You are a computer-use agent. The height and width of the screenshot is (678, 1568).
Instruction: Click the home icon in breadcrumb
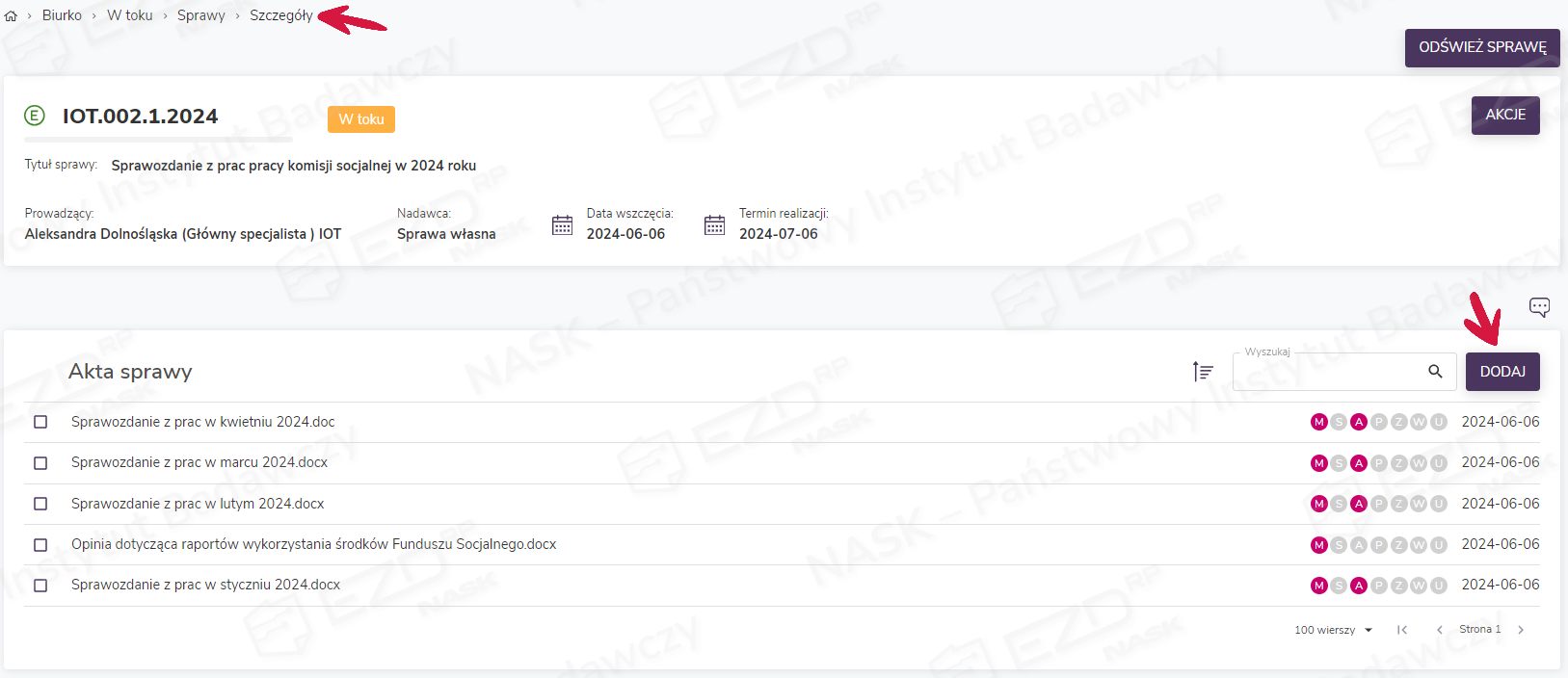pyautogui.click(x=12, y=16)
